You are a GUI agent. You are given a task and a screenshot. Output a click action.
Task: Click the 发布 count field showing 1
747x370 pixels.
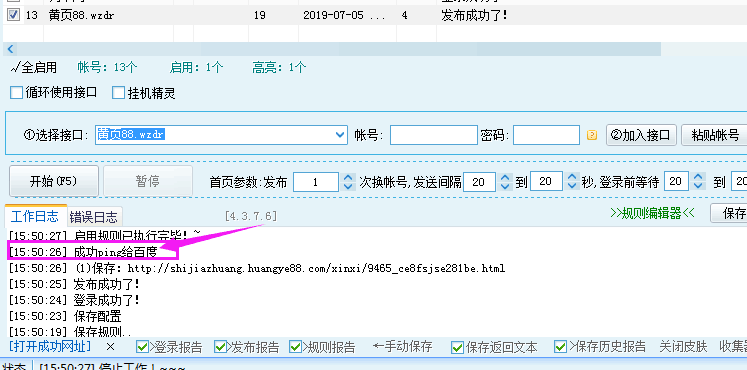tap(315, 182)
